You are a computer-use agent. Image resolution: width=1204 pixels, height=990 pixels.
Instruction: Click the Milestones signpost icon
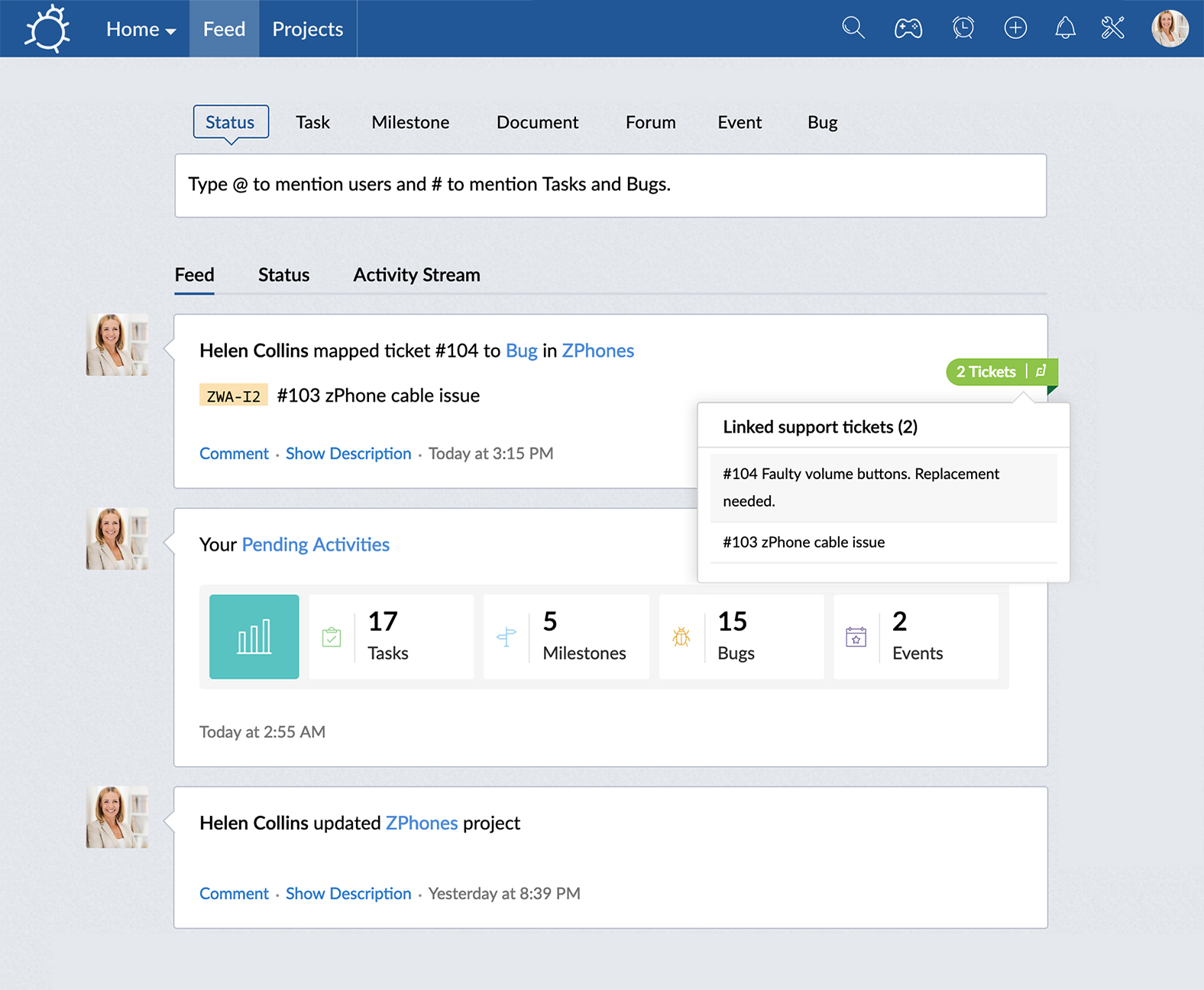pyautogui.click(x=507, y=636)
